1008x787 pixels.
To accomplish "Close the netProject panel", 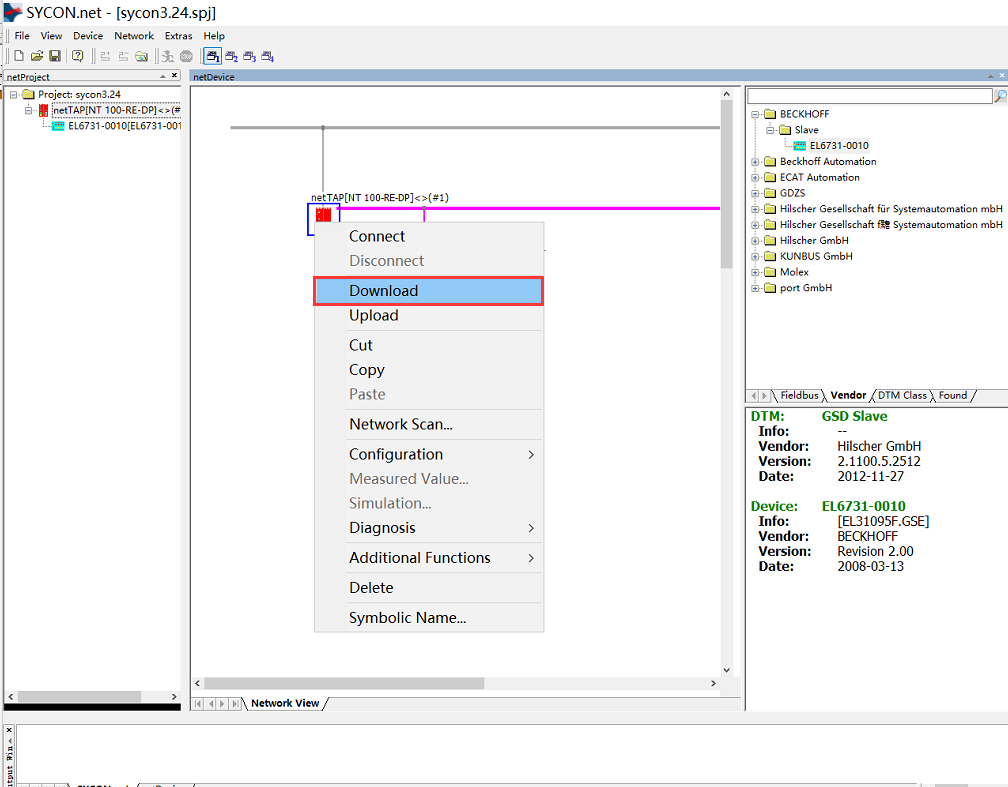I will pyautogui.click(x=176, y=76).
